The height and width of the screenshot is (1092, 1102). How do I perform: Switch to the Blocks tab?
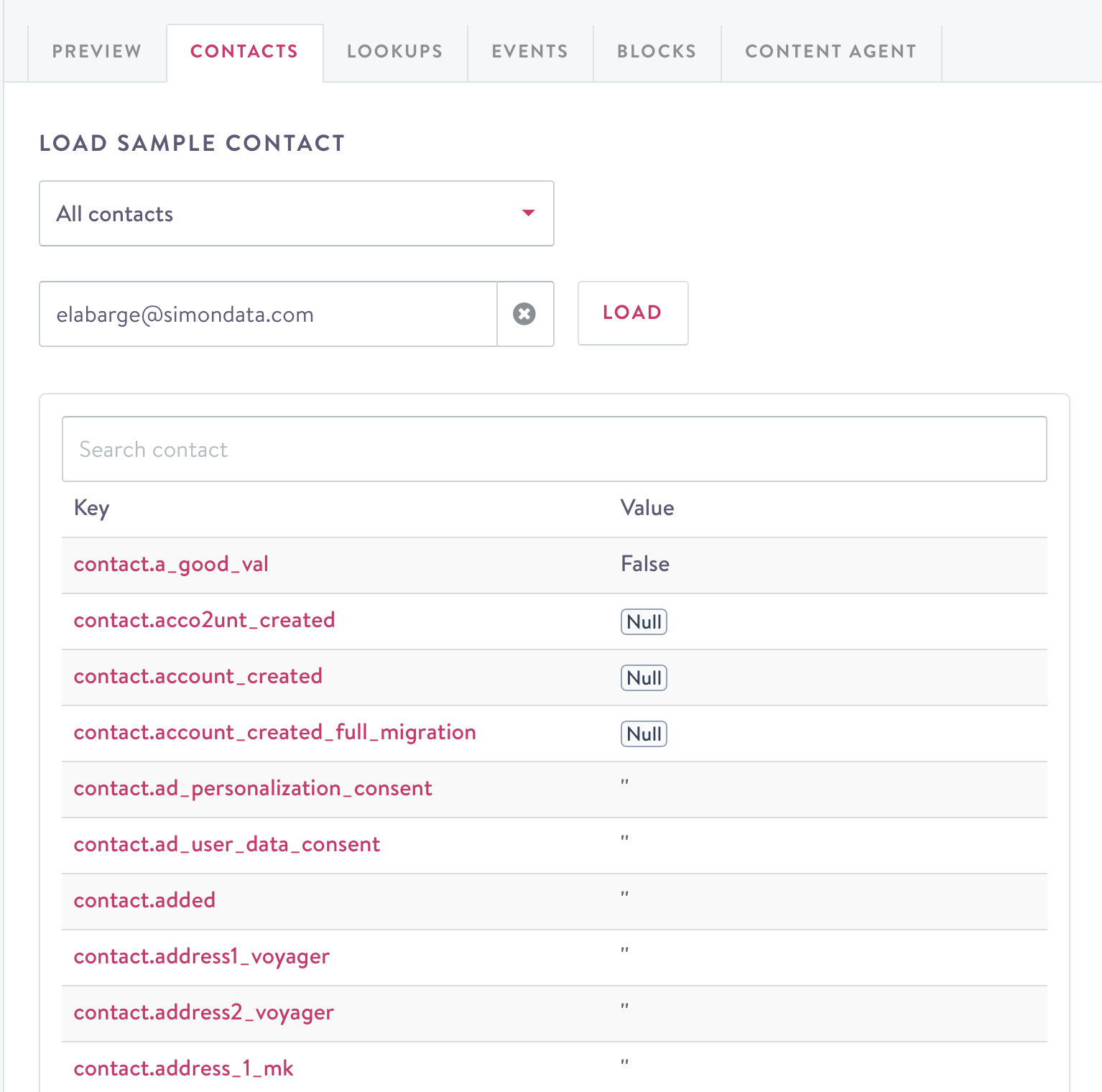(657, 52)
